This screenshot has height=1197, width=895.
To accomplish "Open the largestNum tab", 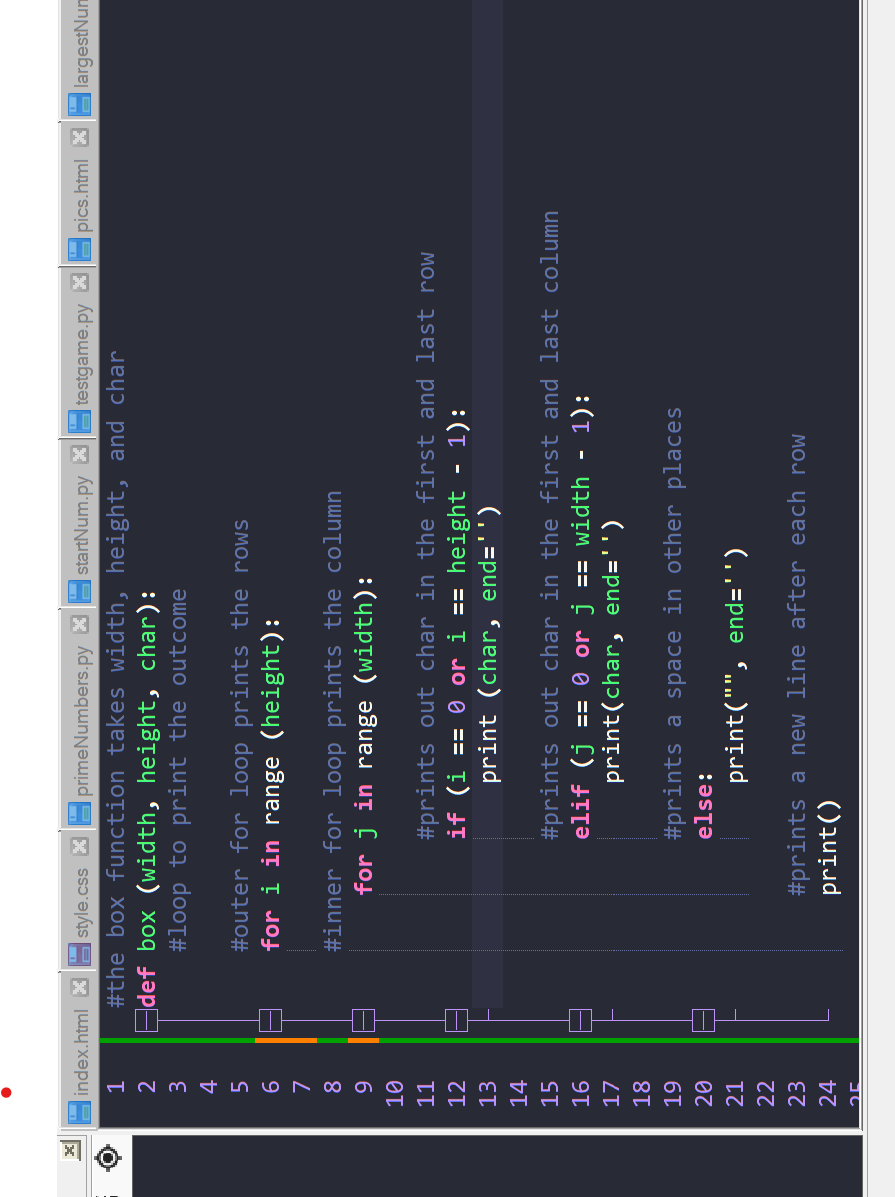I will tap(78, 45).
